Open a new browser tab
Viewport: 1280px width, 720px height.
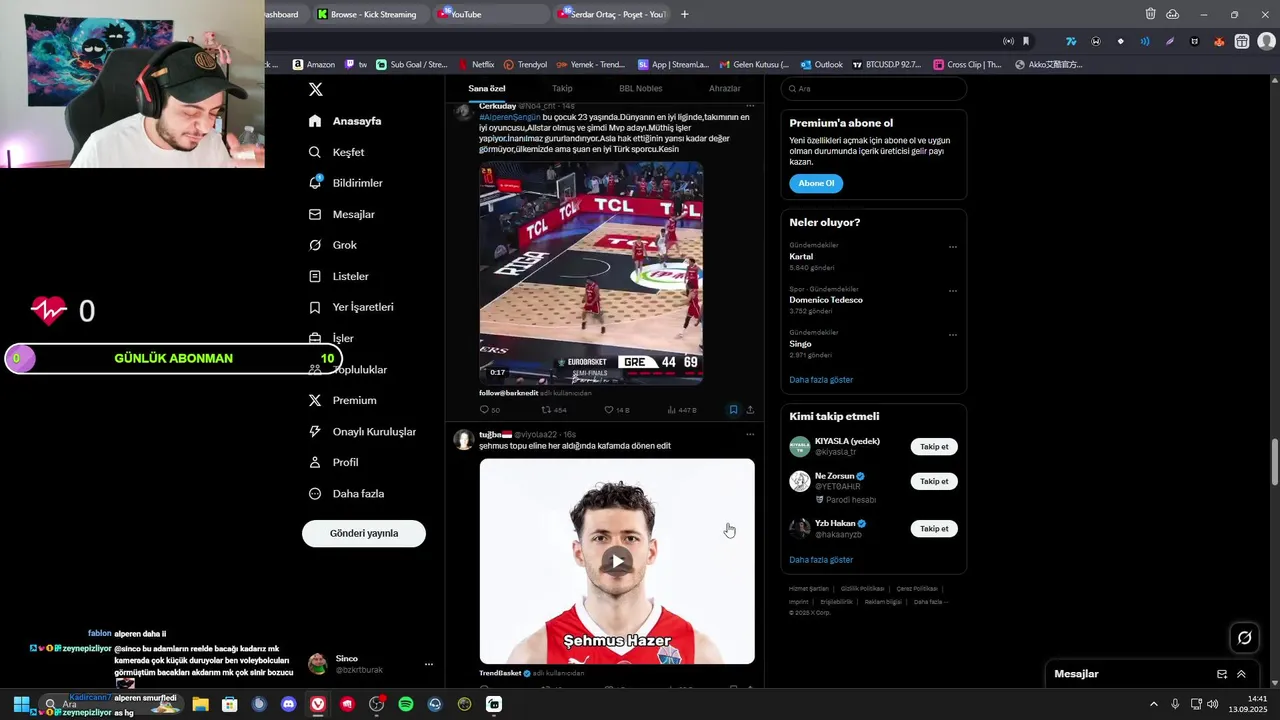point(684,14)
